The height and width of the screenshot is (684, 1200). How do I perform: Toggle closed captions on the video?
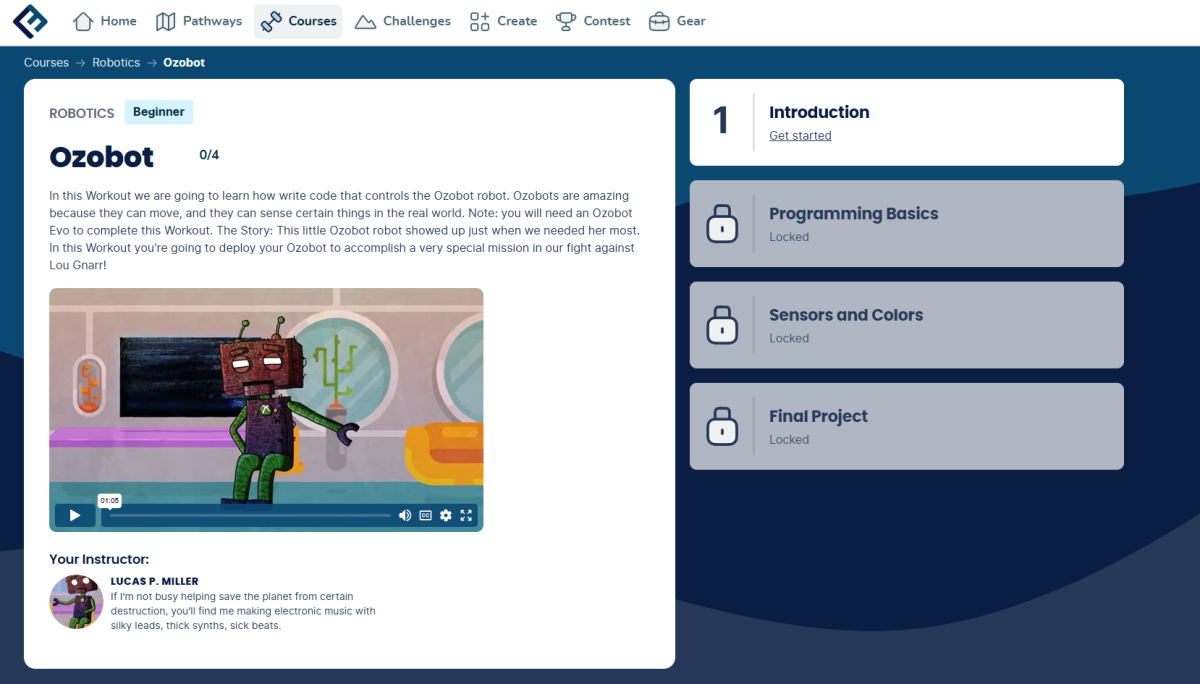(x=425, y=516)
